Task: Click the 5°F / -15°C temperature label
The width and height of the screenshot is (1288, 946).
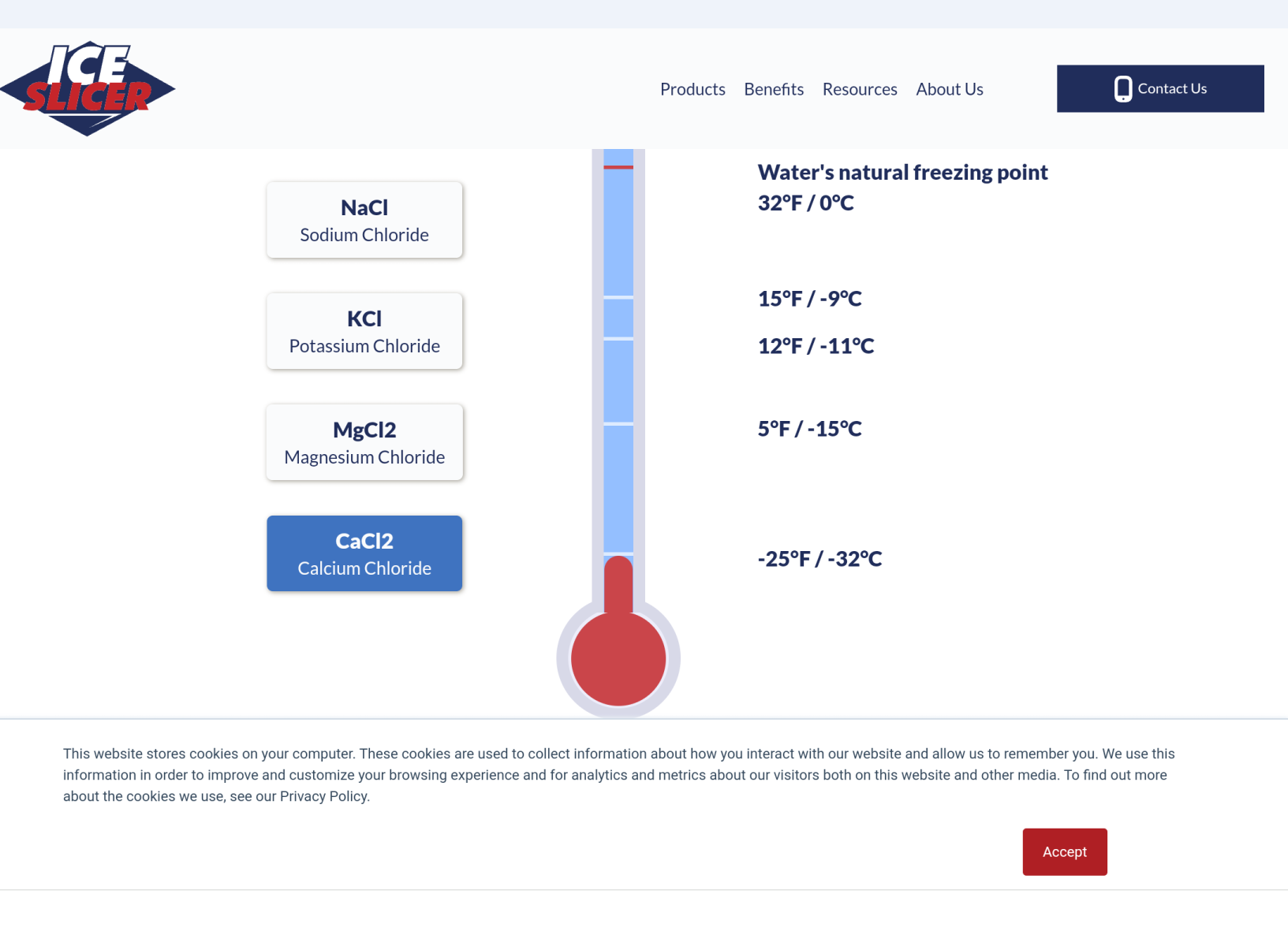Action: pyautogui.click(x=809, y=429)
